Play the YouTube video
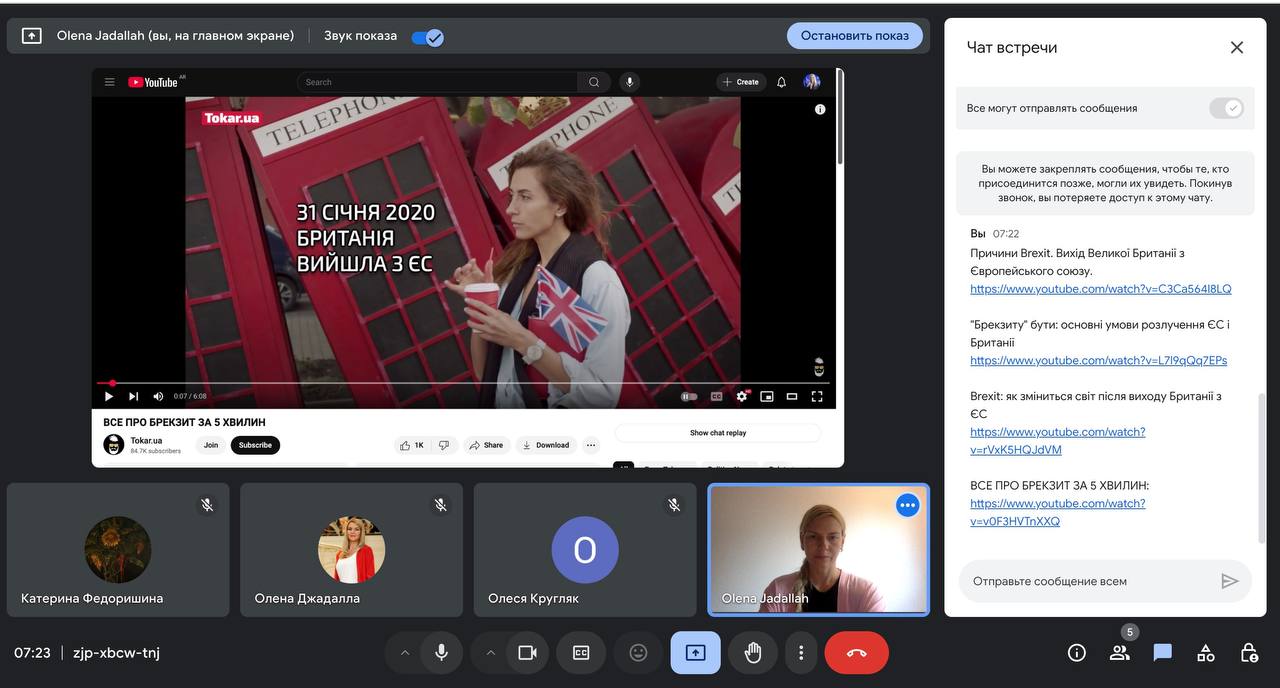The width and height of the screenshot is (1280, 688). (x=109, y=396)
